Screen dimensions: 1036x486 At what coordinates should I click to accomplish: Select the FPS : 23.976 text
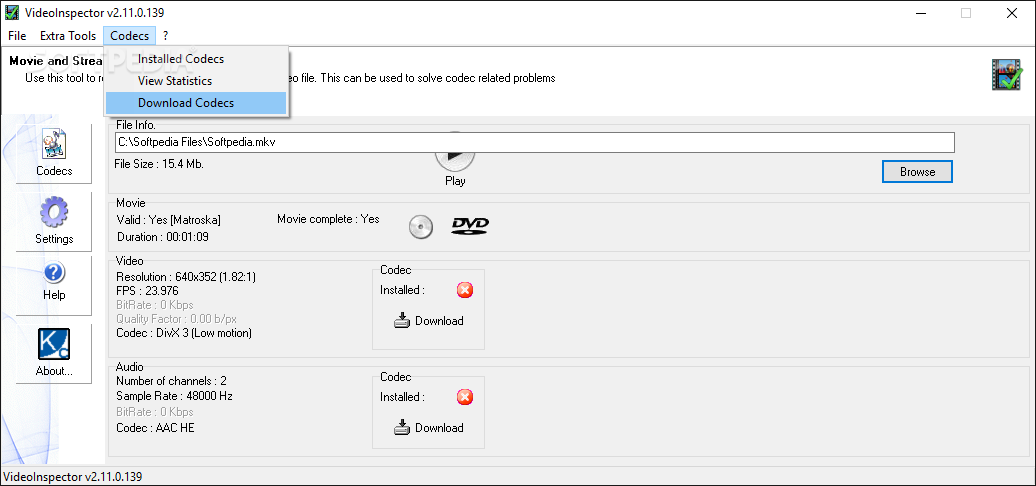147,291
